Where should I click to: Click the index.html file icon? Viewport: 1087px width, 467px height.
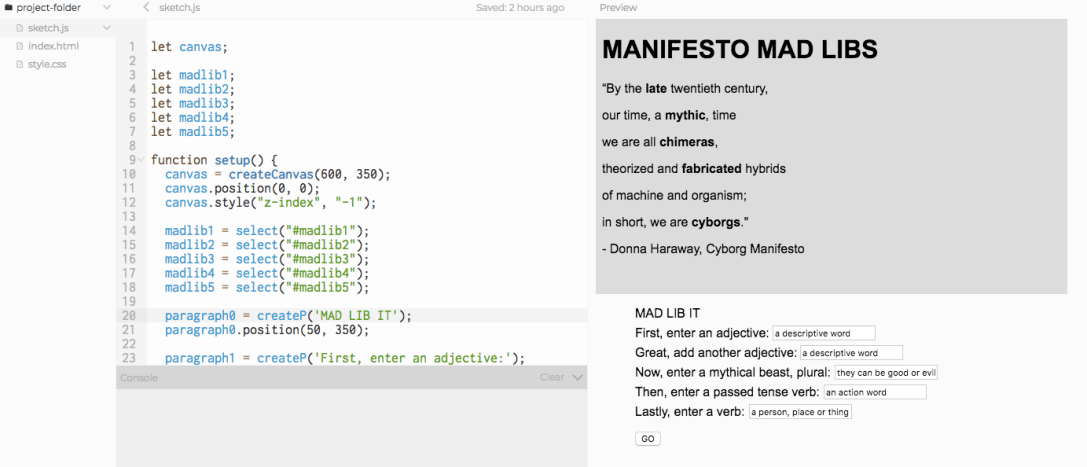(19, 46)
